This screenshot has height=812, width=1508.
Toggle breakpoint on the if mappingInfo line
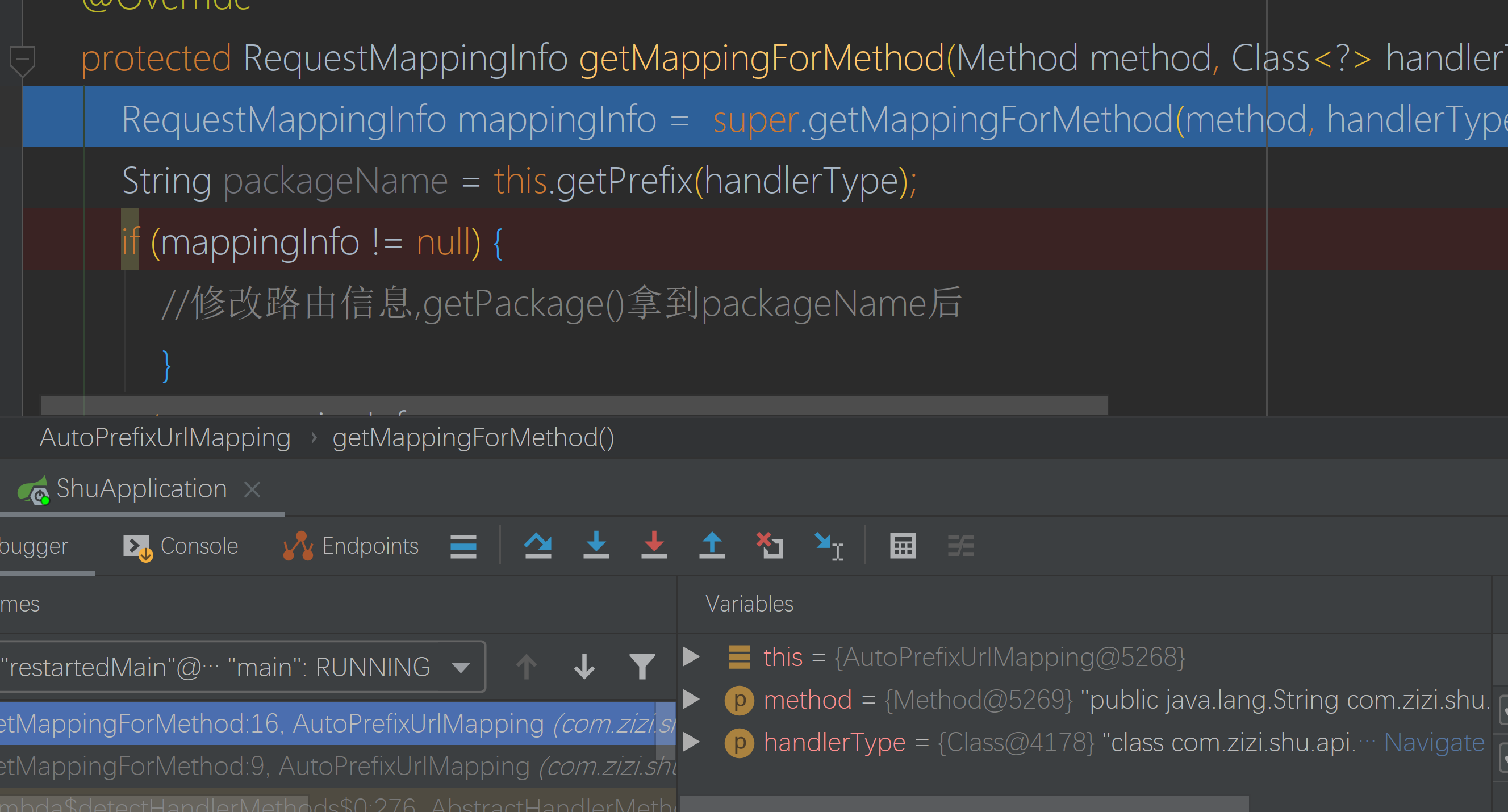[12, 241]
